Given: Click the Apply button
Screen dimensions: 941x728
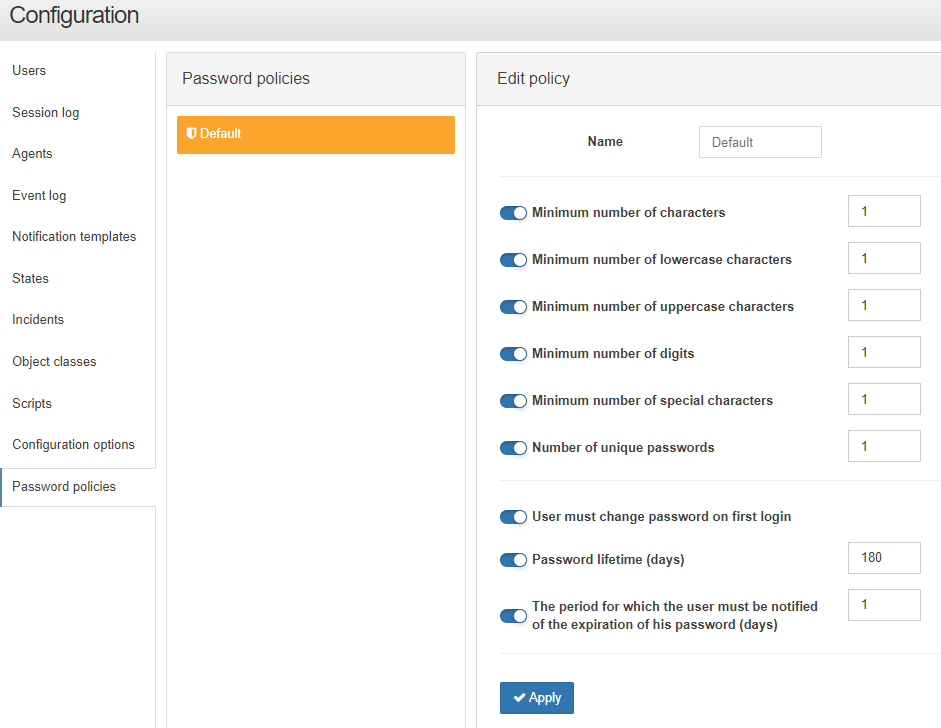Looking at the screenshot, I should [x=537, y=697].
